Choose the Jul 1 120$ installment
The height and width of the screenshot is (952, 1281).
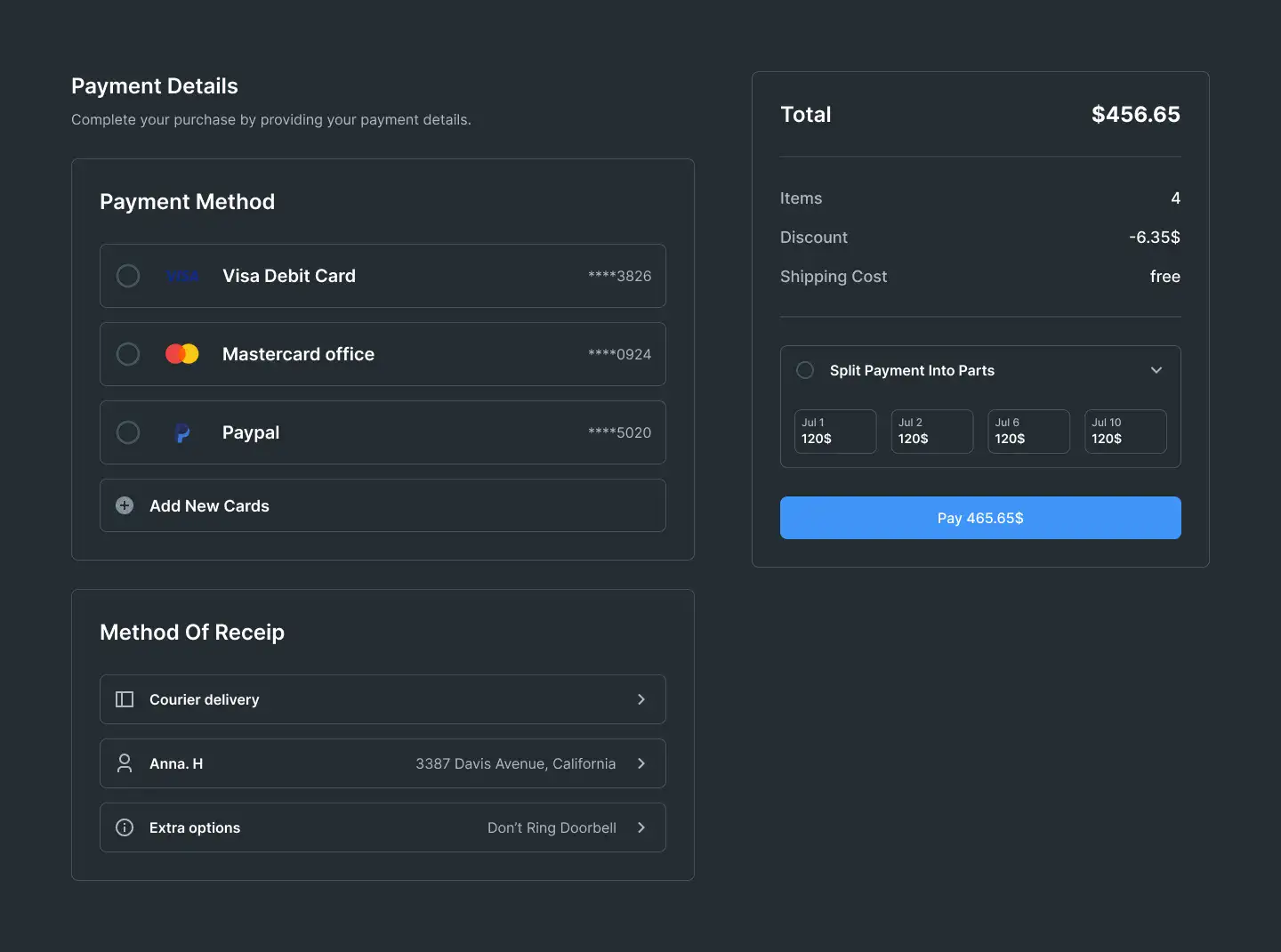[835, 432]
